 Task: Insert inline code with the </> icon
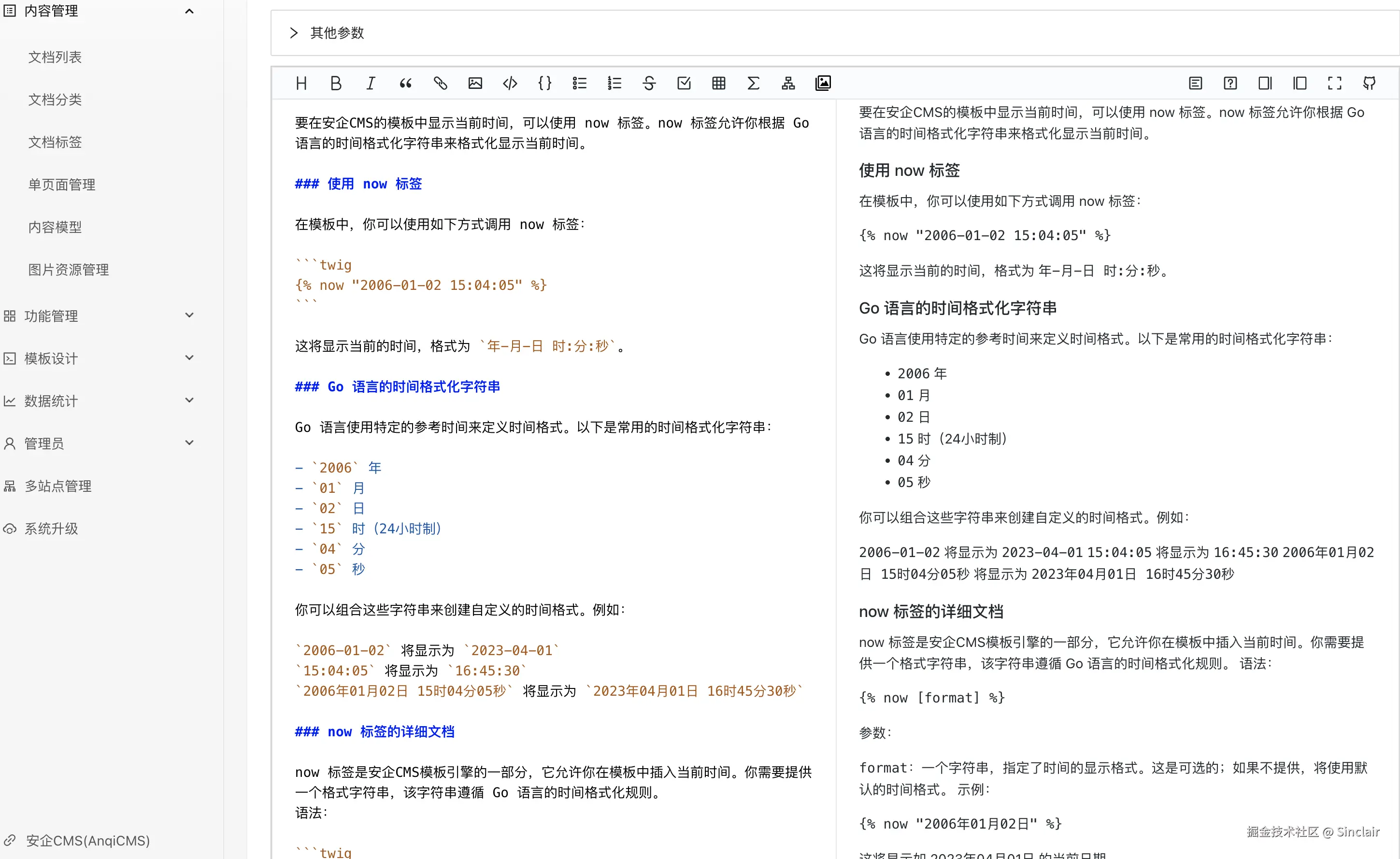510,84
